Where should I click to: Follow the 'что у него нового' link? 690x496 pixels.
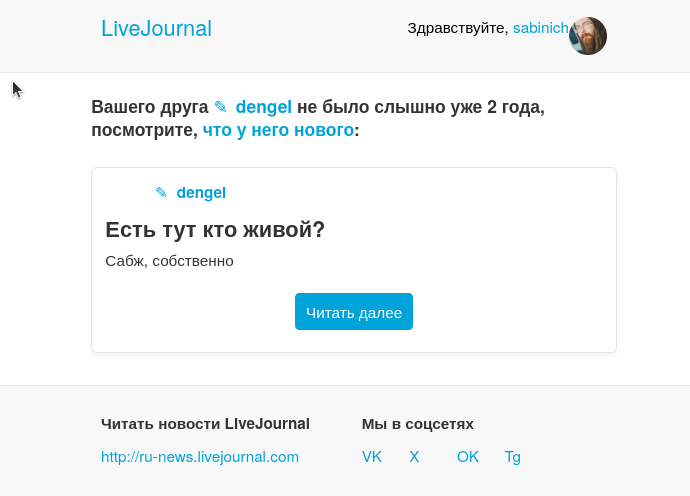click(278, 130)
